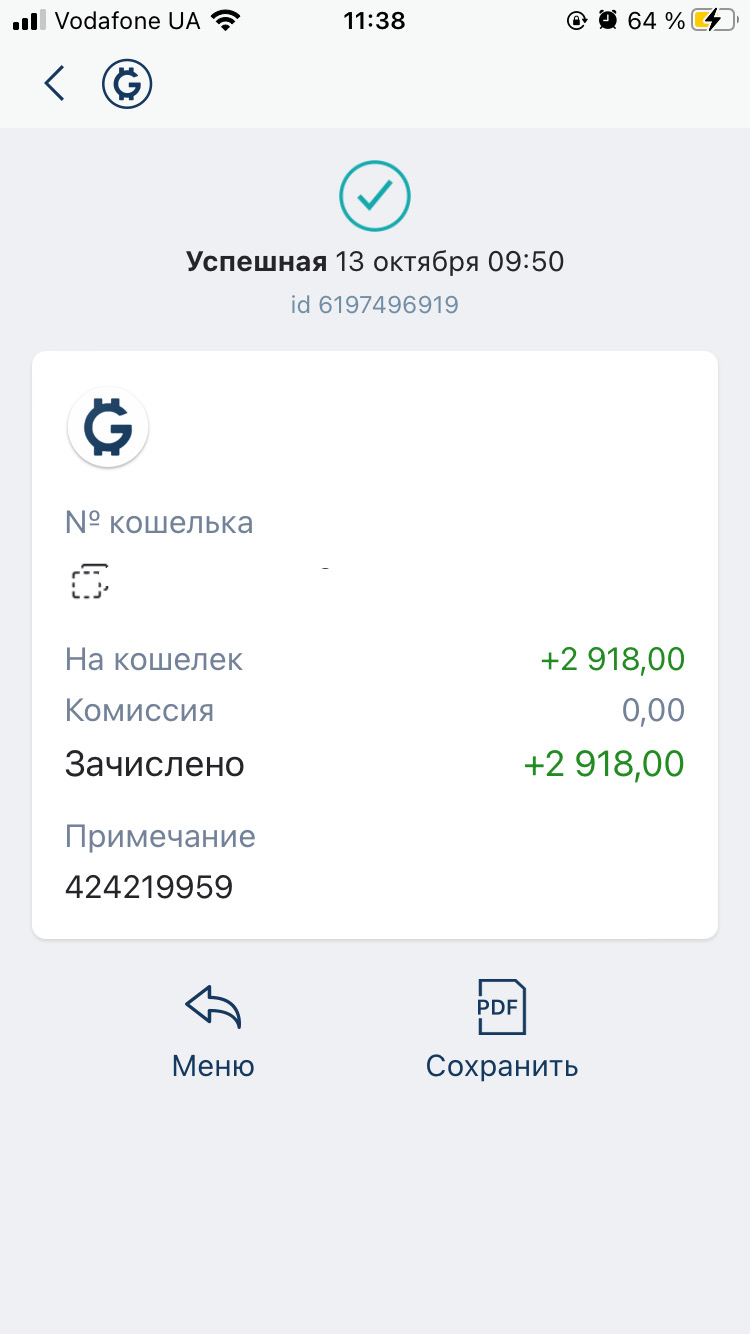Tap the transaction id 6197496919
The width and height of the screenshot is (750, 1334).
[x=375, y=304]
